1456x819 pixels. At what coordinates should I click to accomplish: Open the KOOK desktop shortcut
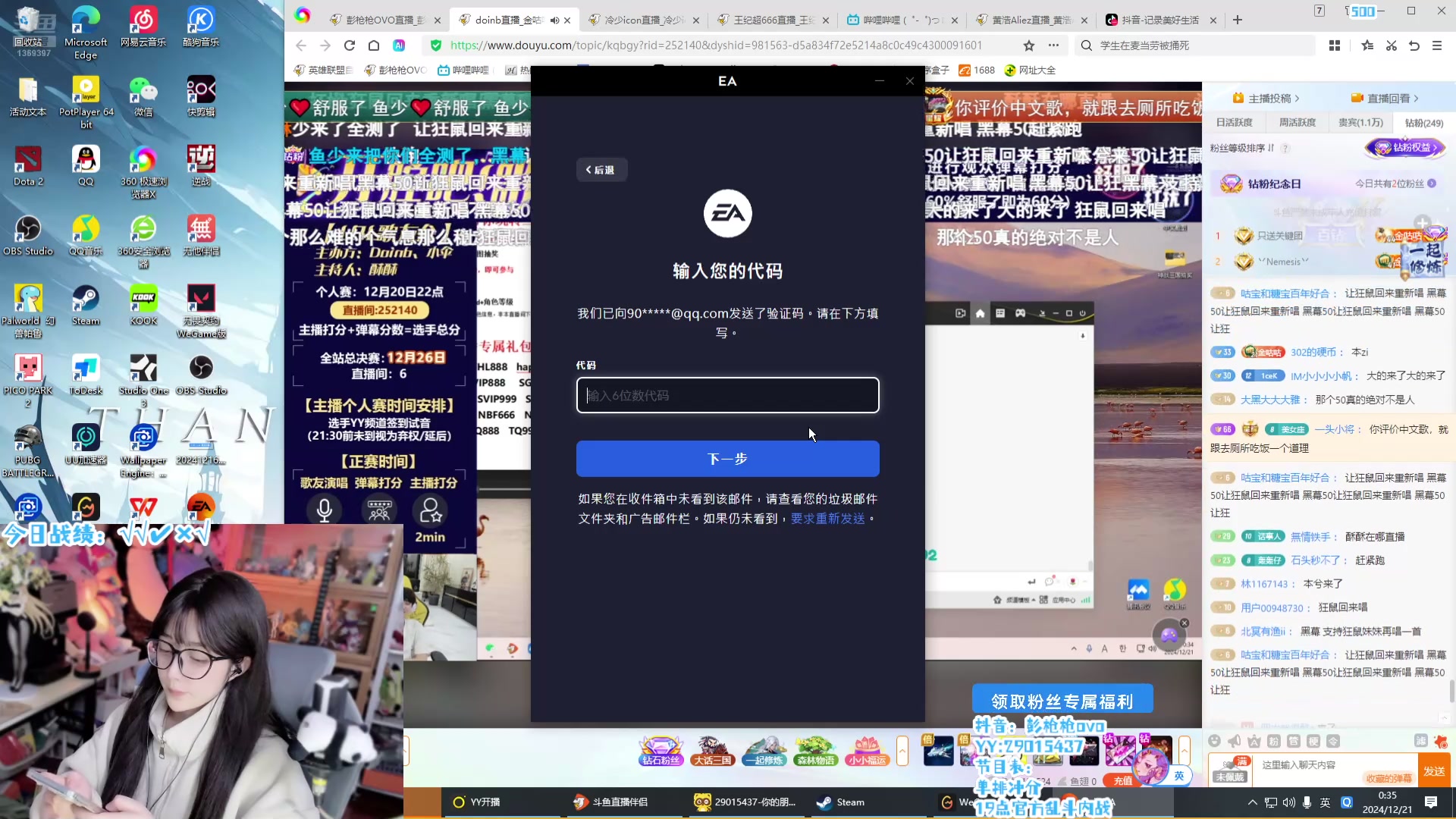pos(143,305)
